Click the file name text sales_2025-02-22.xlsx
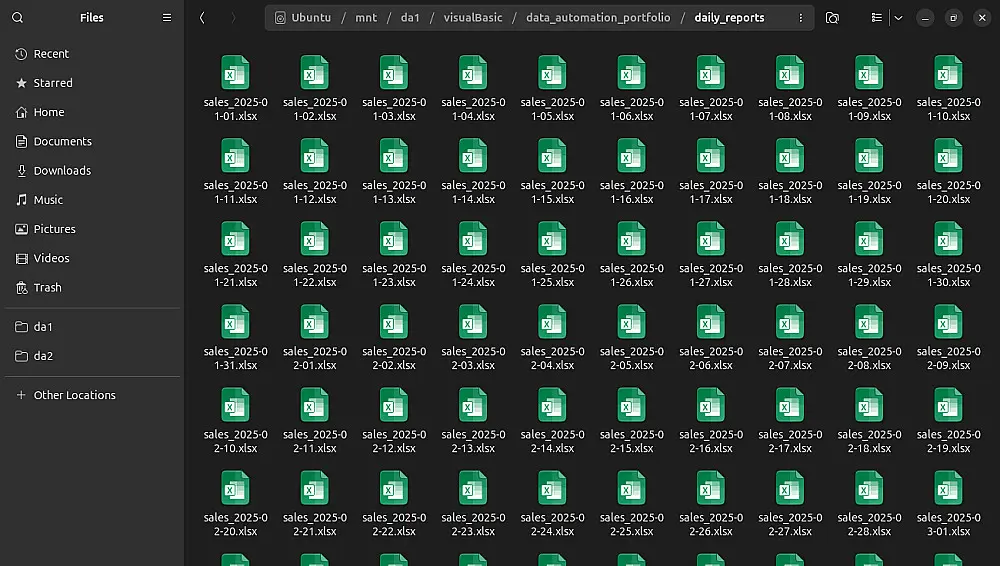1000x566 pixels. [x=393, y=525]
